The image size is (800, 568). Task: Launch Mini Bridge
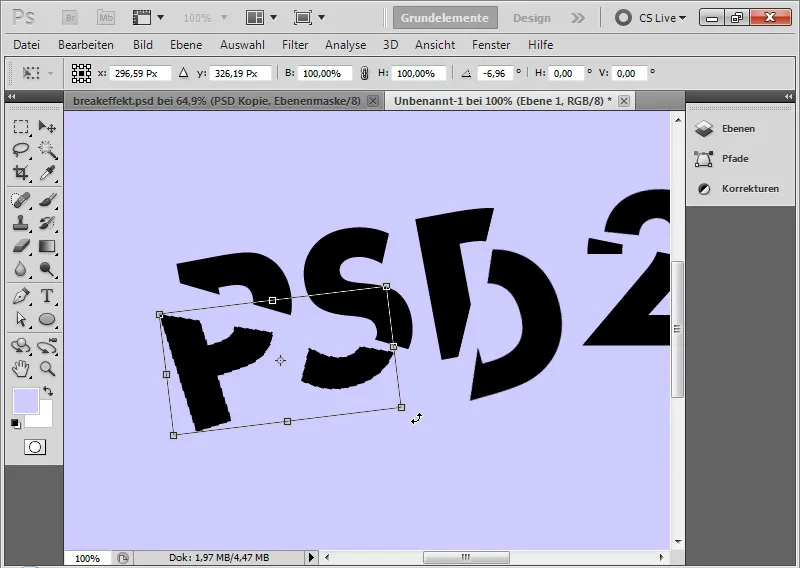point(106,18)
